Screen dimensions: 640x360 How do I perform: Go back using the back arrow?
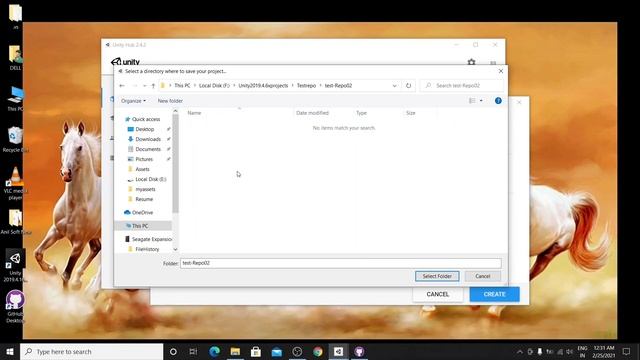[122, 86]
